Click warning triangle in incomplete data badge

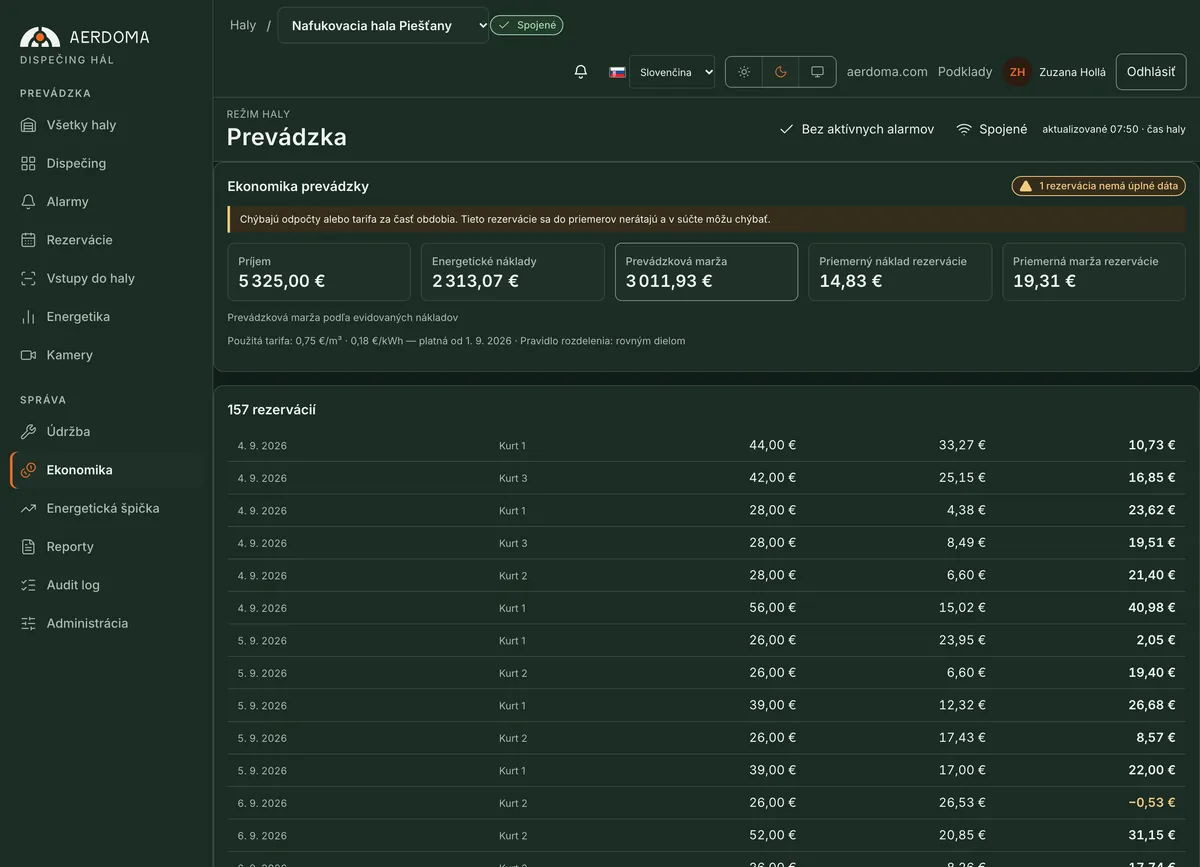1026,186
